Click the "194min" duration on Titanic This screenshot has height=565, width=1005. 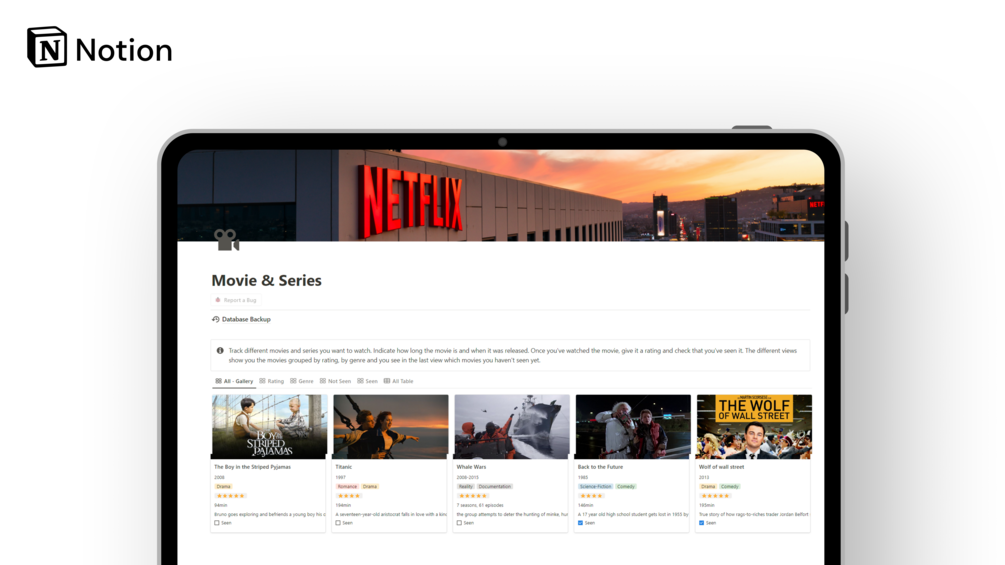(343, 505)
